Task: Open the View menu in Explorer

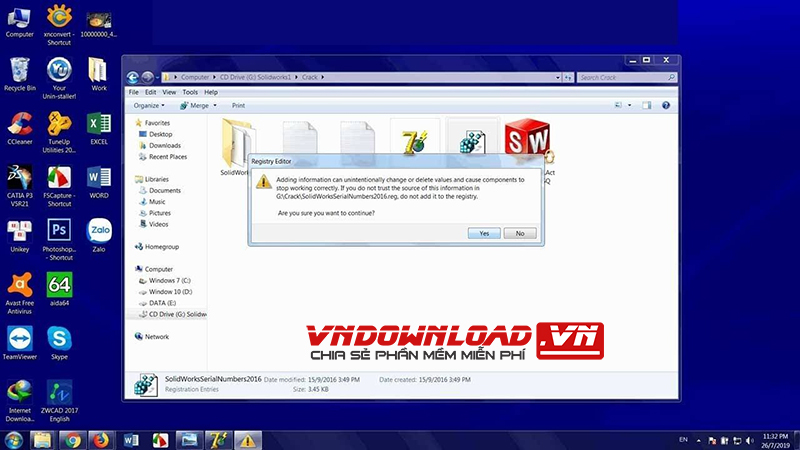Action: 169,92
